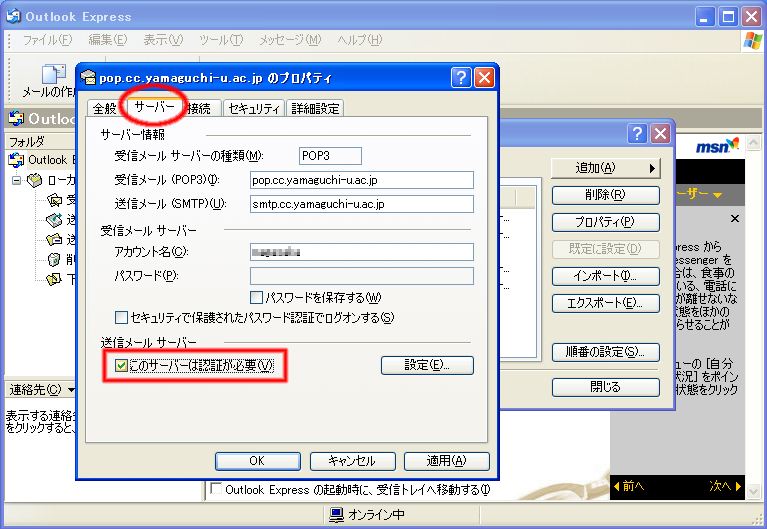Enable secure password authentication logon checkbox
767x529 pixels.
click(x=121, y=318)
